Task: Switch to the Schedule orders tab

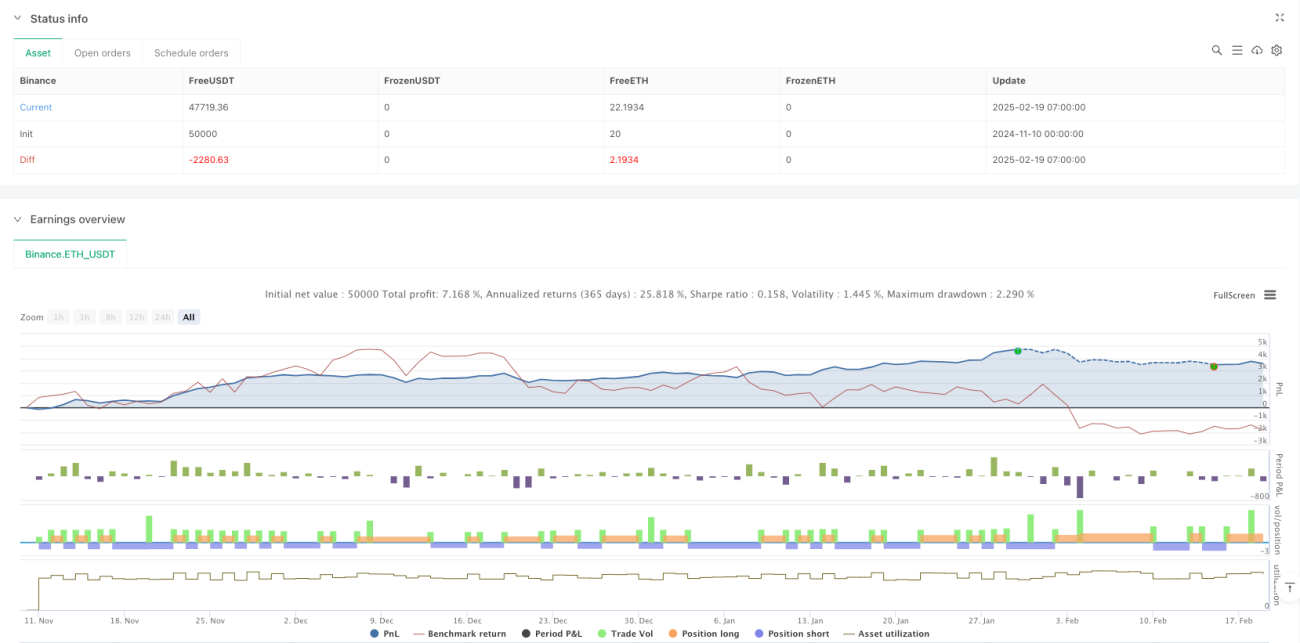Action: [191, 53]
